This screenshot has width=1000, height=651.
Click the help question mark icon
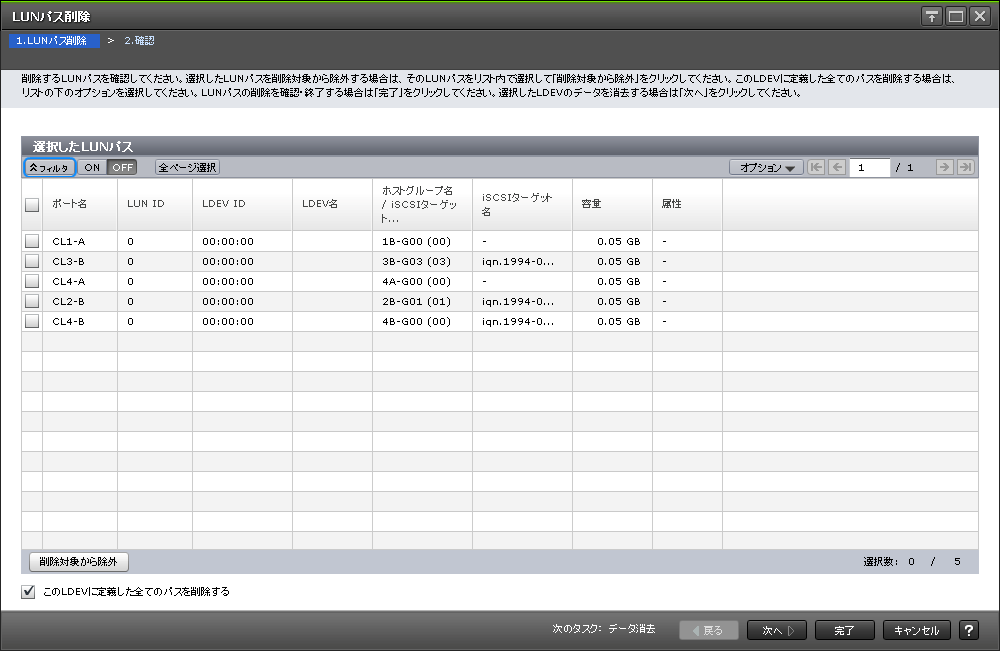(968, 630)
